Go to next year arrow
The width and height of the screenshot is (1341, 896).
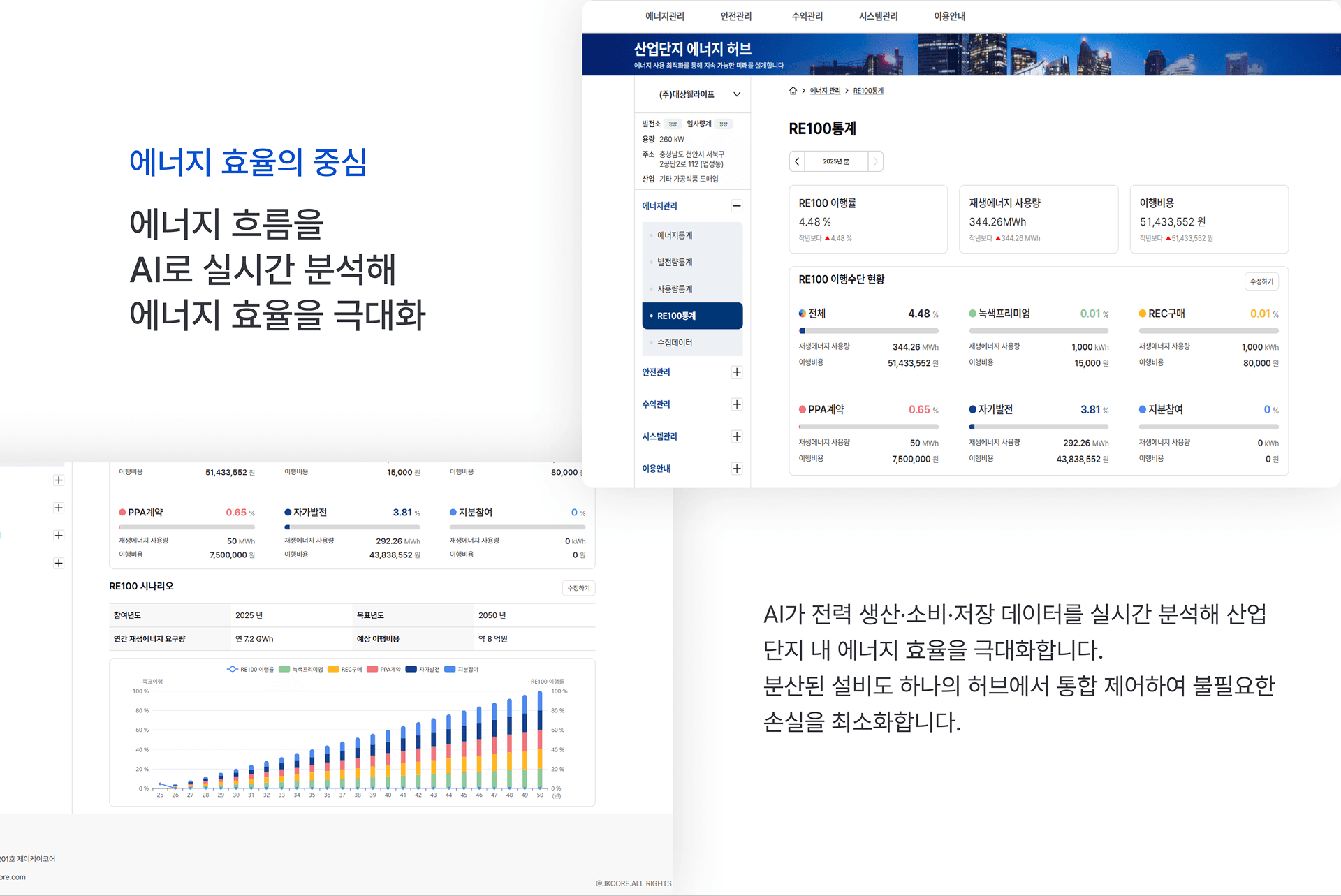[x=875, y=161]
